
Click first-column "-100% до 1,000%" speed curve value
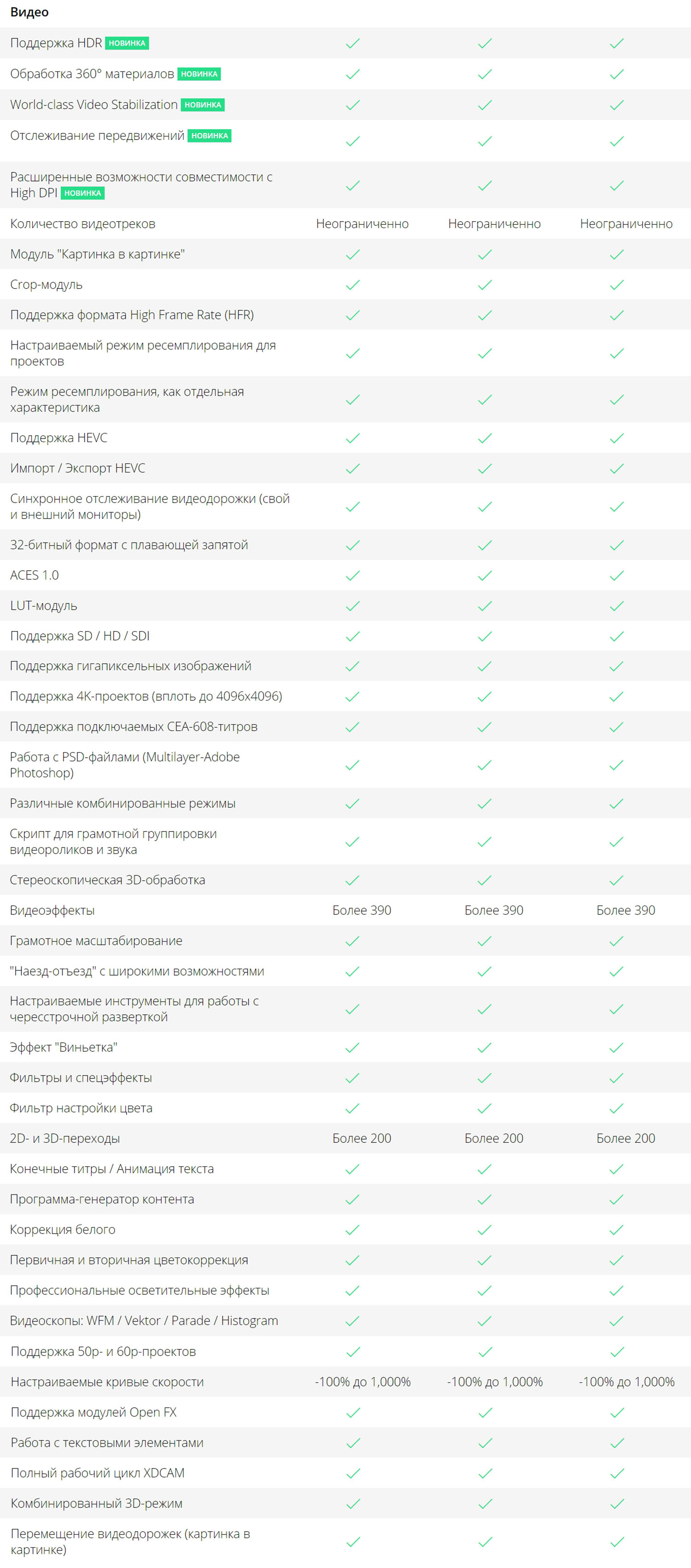[x=362, y=1382]
